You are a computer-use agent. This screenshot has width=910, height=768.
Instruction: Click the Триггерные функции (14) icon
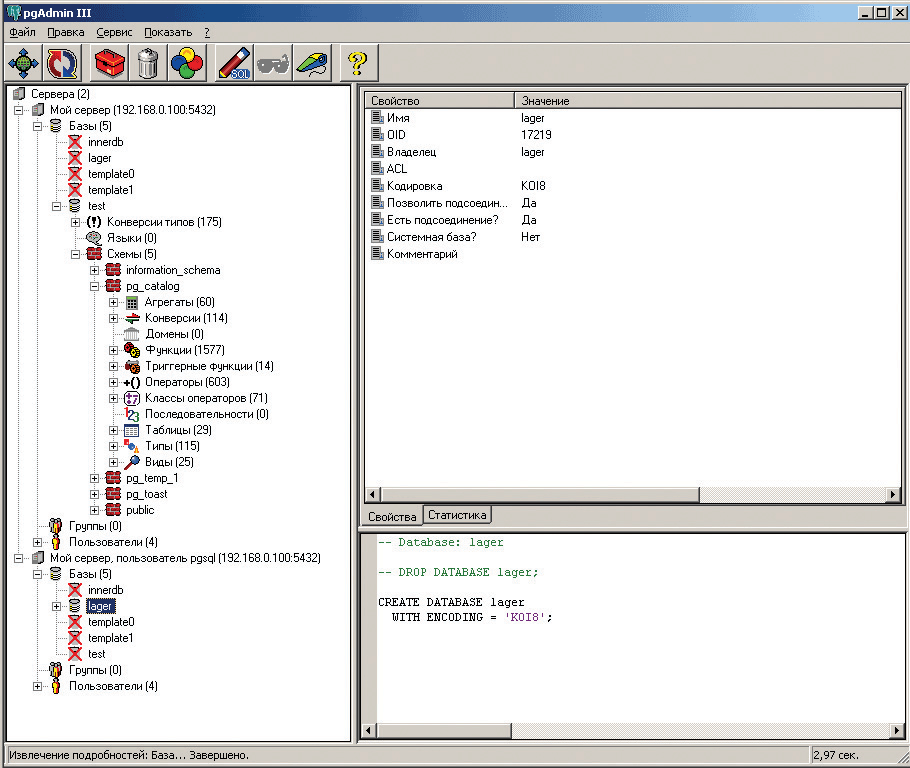coord(132,366)
